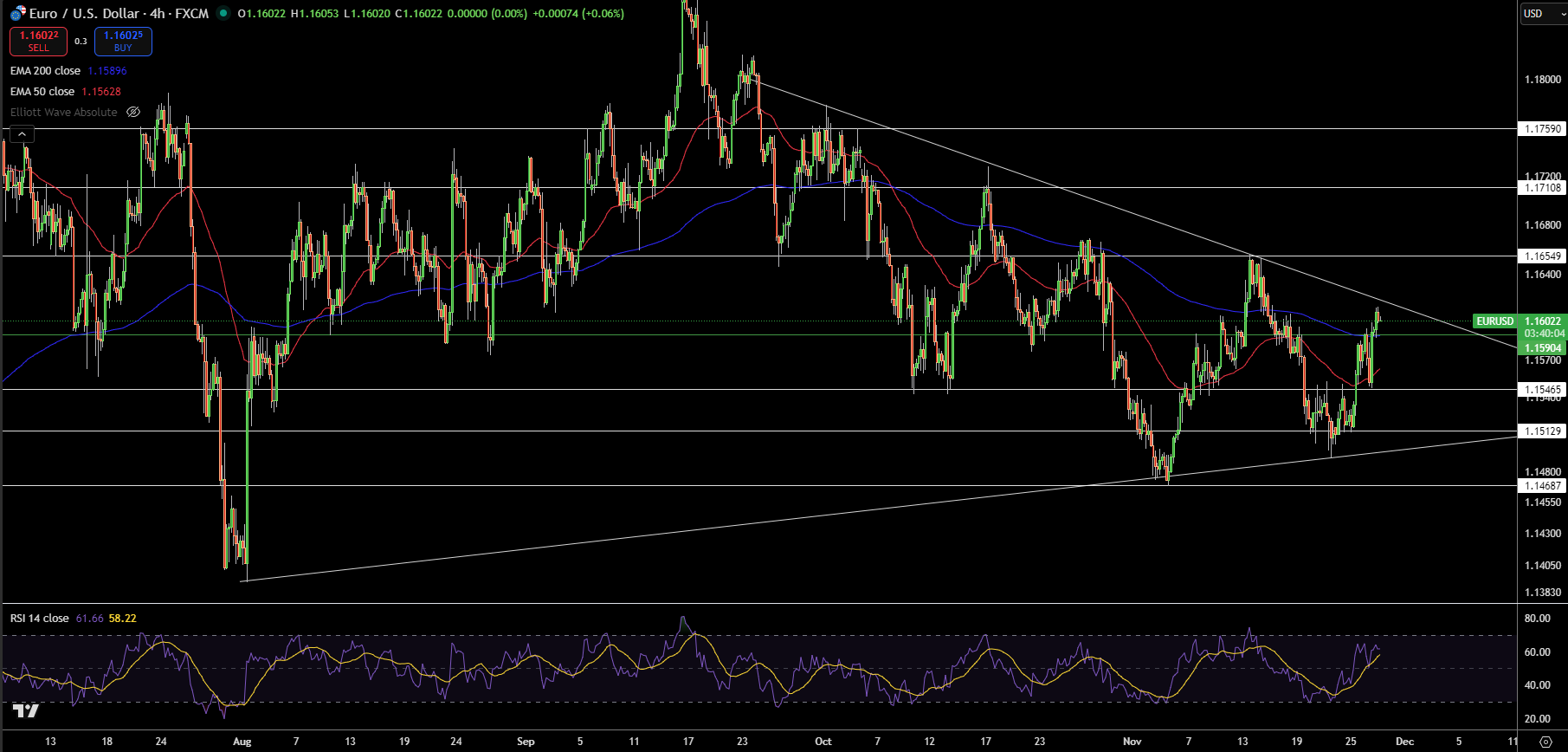The height and width of the screenshot is (752, 1568).
Task: Open the TradingView logo link
Action: pyautogui.click(x=26, y=711)
